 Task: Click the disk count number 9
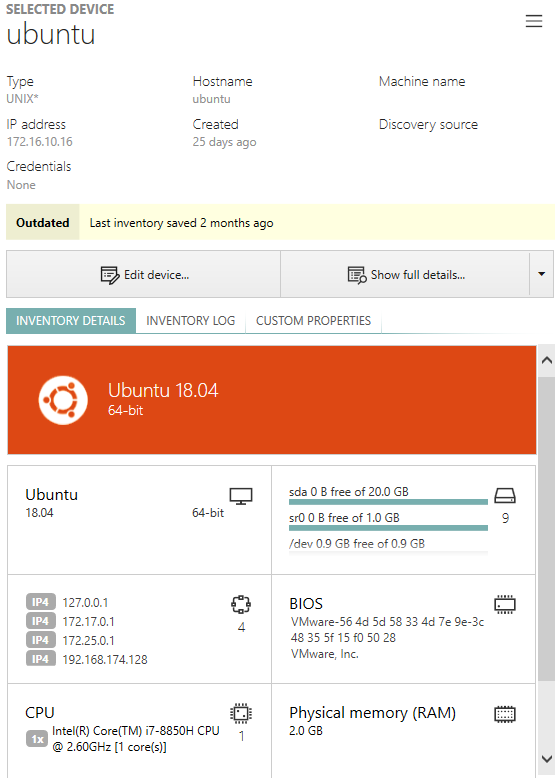pos(505,518)
